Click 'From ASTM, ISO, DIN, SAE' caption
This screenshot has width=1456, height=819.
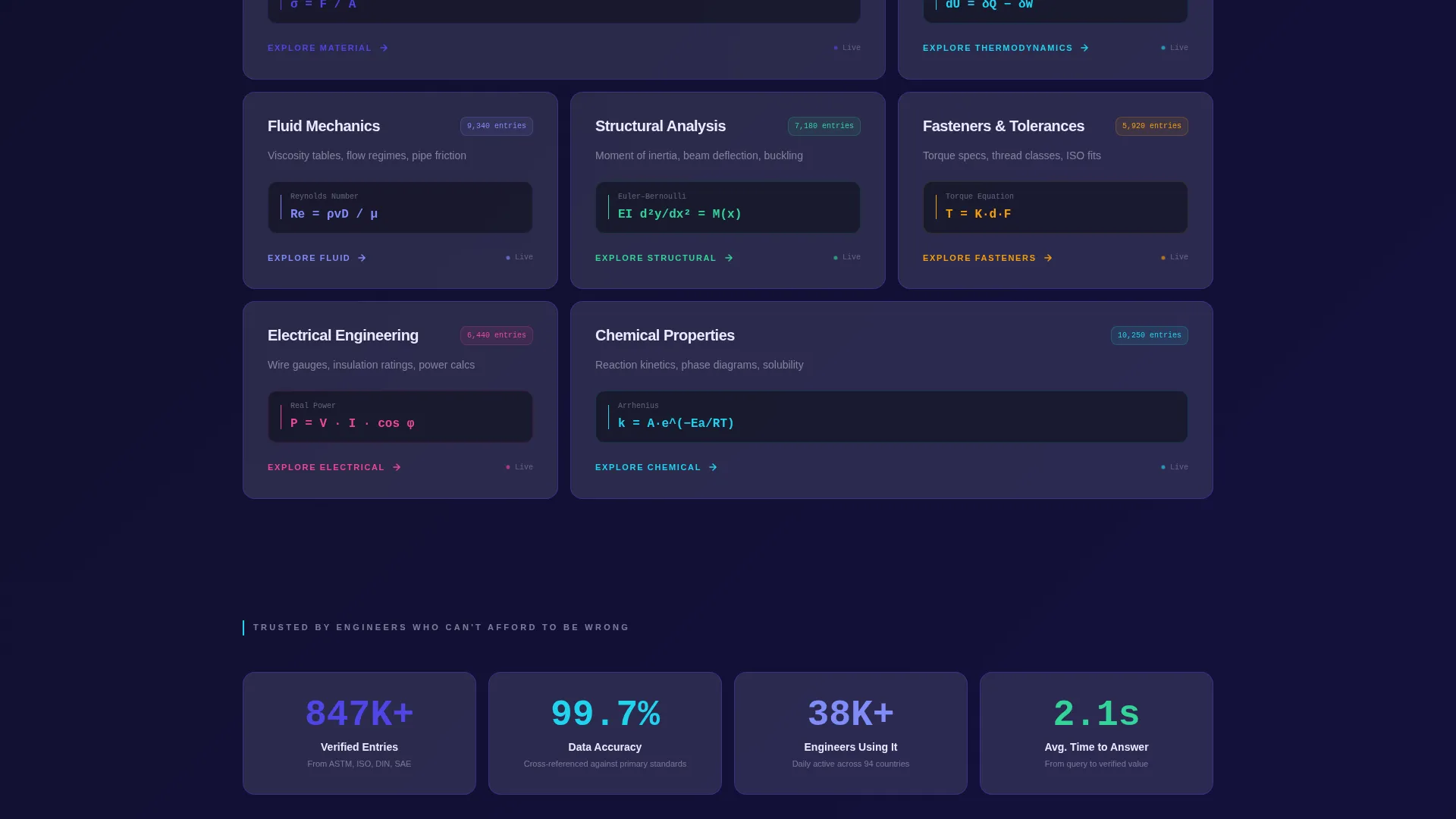click(x=359, y=764)
